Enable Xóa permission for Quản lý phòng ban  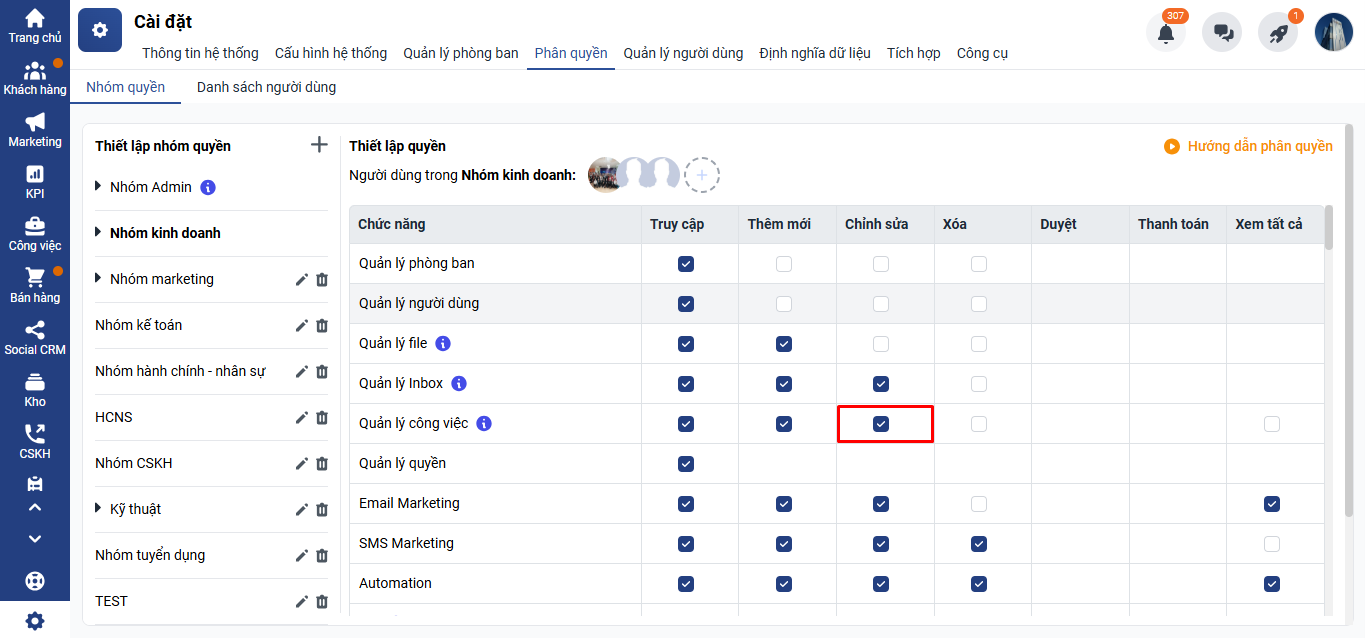pyautogui.click(x=978, y=264)
